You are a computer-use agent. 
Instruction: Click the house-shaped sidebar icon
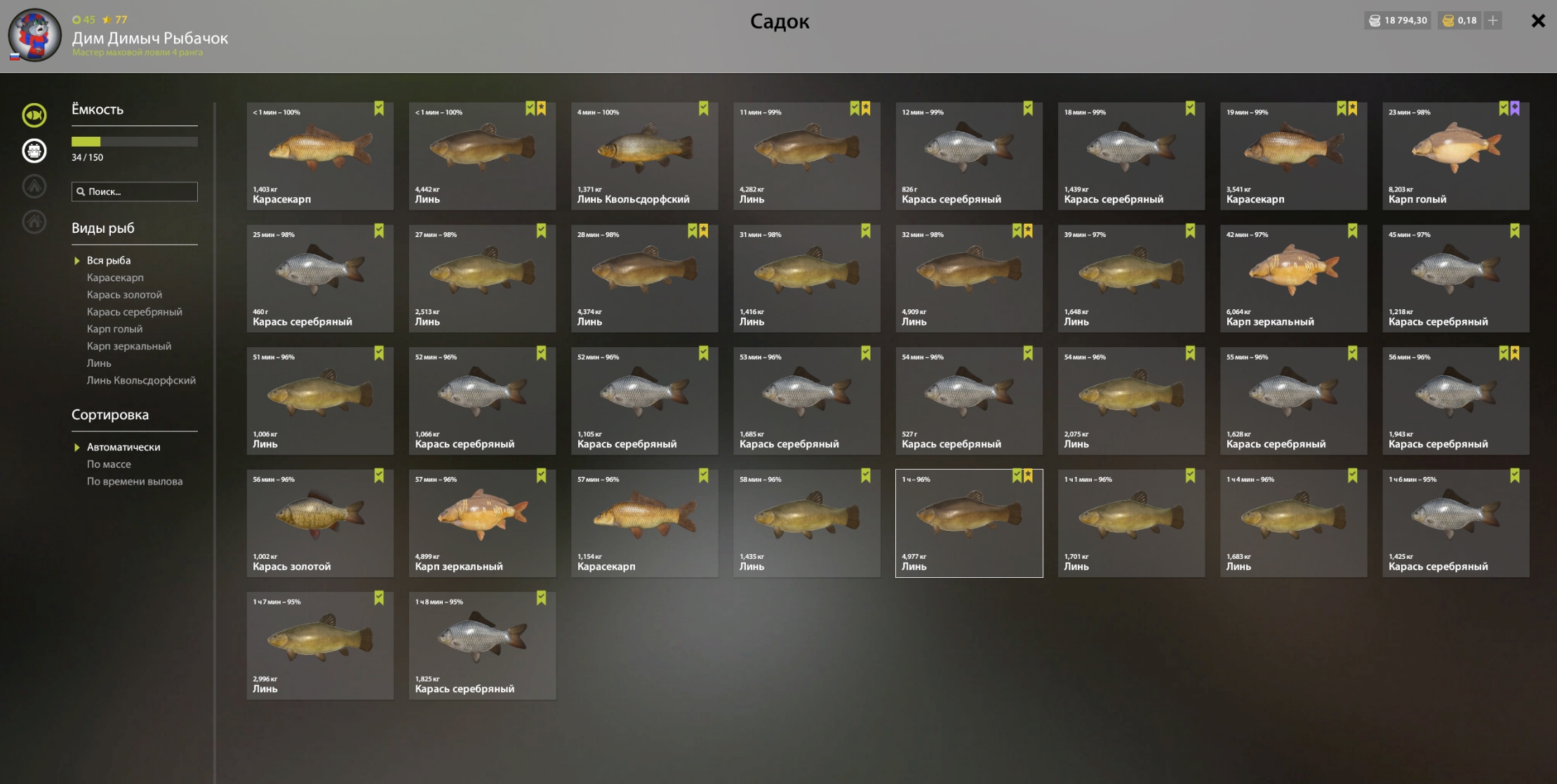(x=34, y=222)
